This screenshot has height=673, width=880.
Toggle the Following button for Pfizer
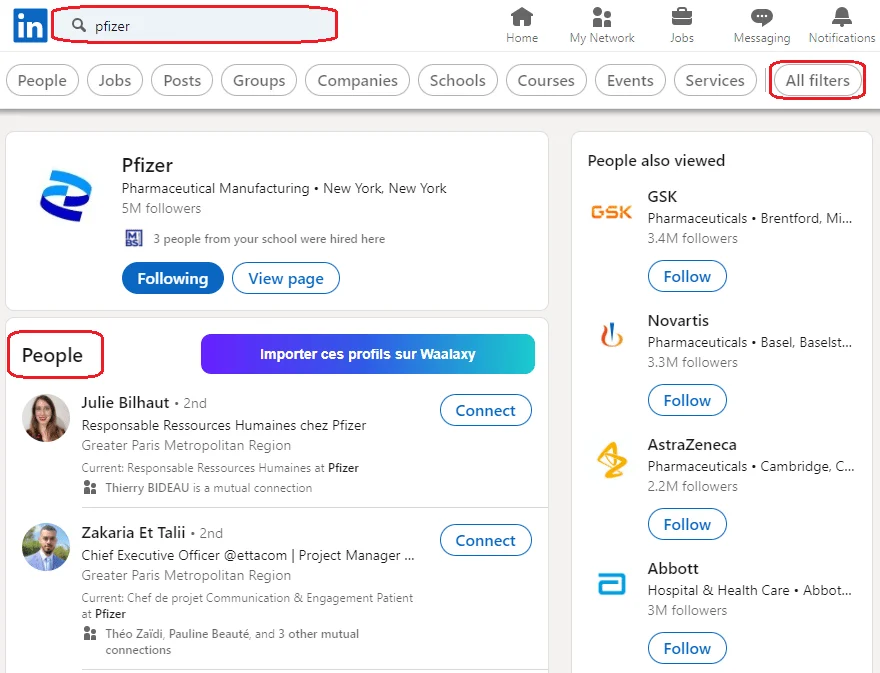click(173, 278)
